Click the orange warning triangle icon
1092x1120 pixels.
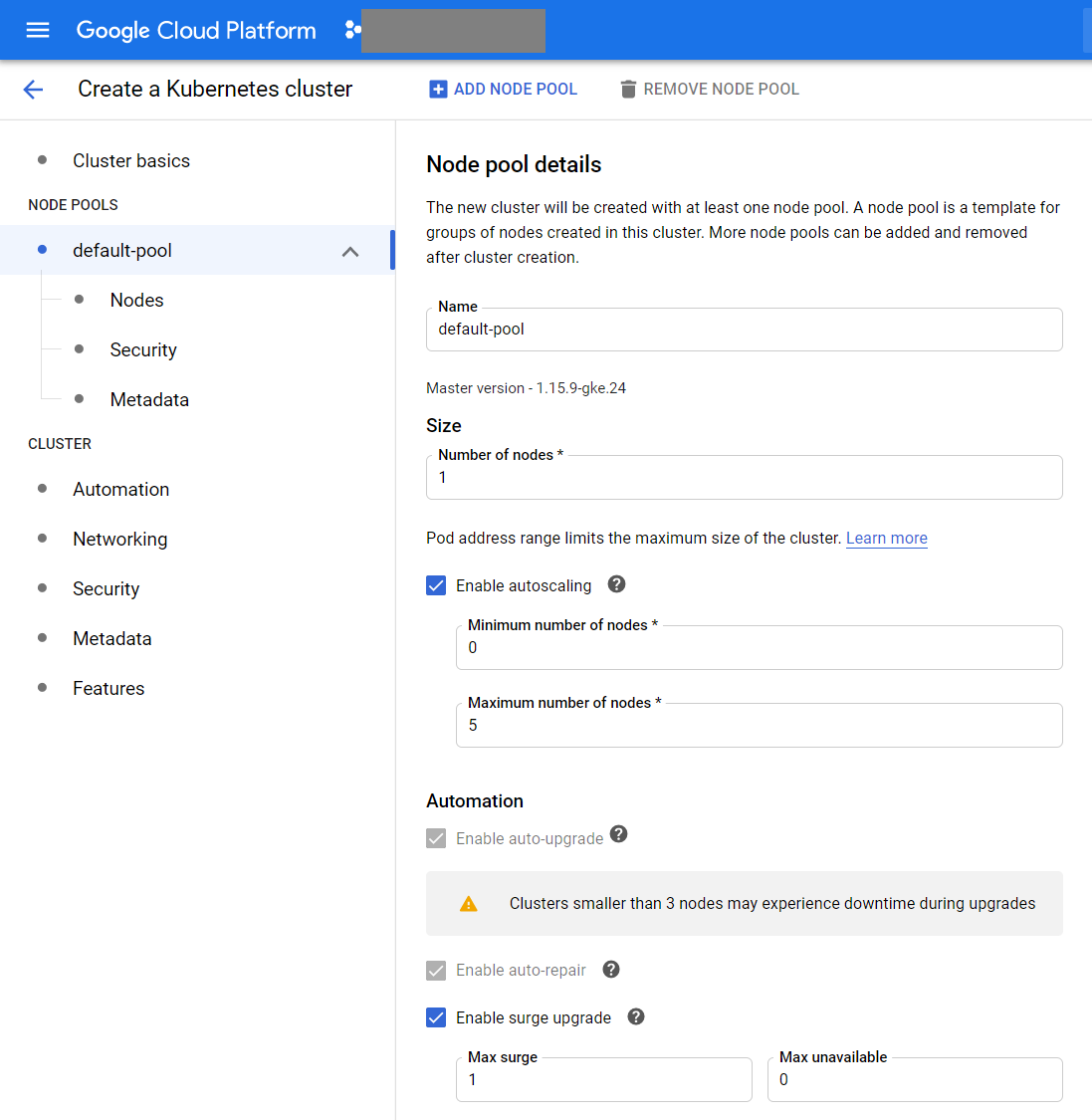point(469,904)
